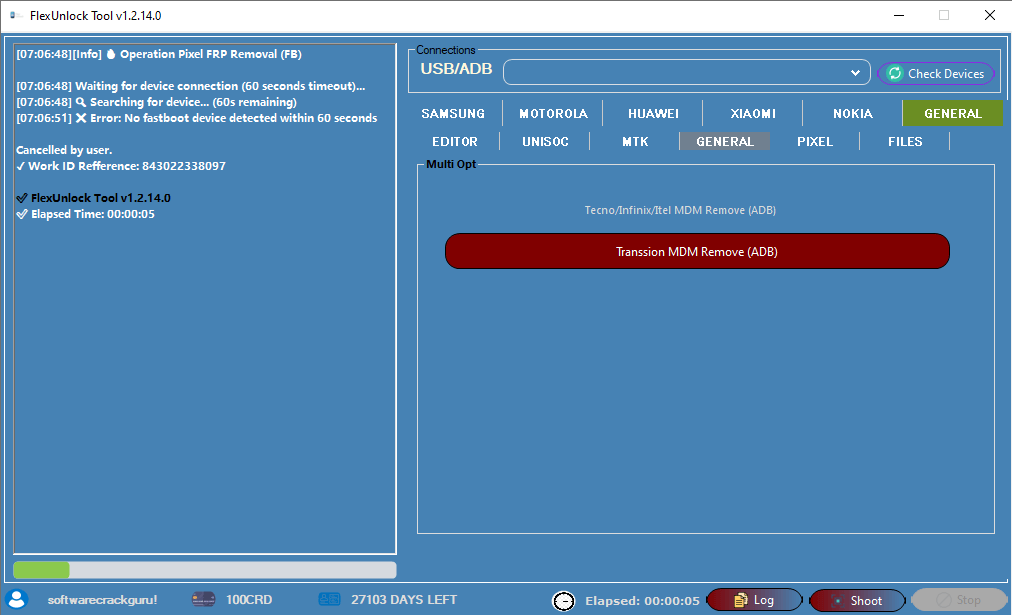This screenshot has width=1012, height=615.
Task: Click the credits card icon beside 100CRD
Action: coord(203,599)
